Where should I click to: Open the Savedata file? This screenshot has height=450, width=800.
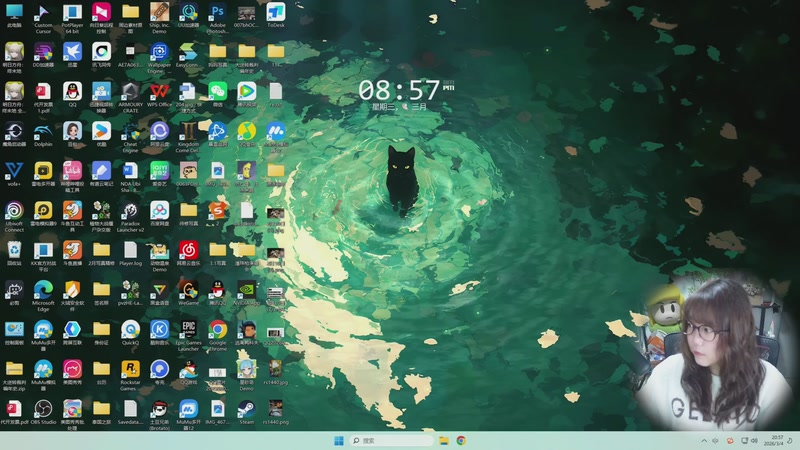click(x=130, y=413)
